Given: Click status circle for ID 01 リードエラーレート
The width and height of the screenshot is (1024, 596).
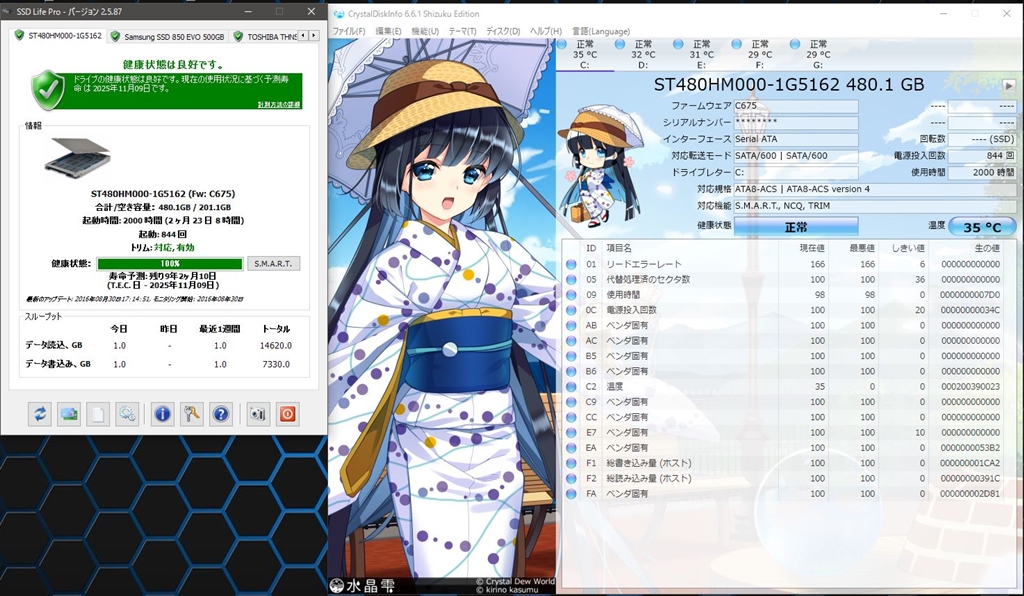Looking at the screenshot, I should [x=571, y=264].
